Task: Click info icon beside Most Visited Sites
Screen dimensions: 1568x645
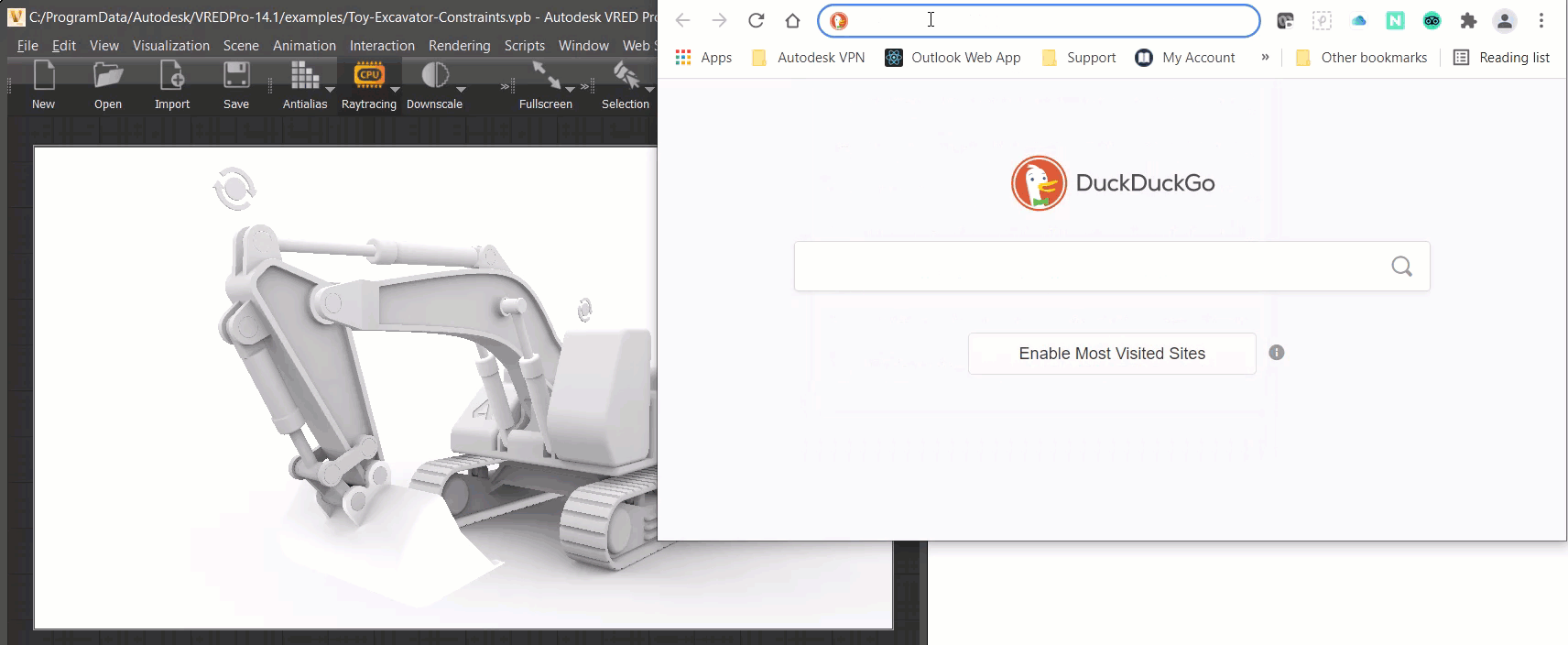Action: coord(1277,353)
